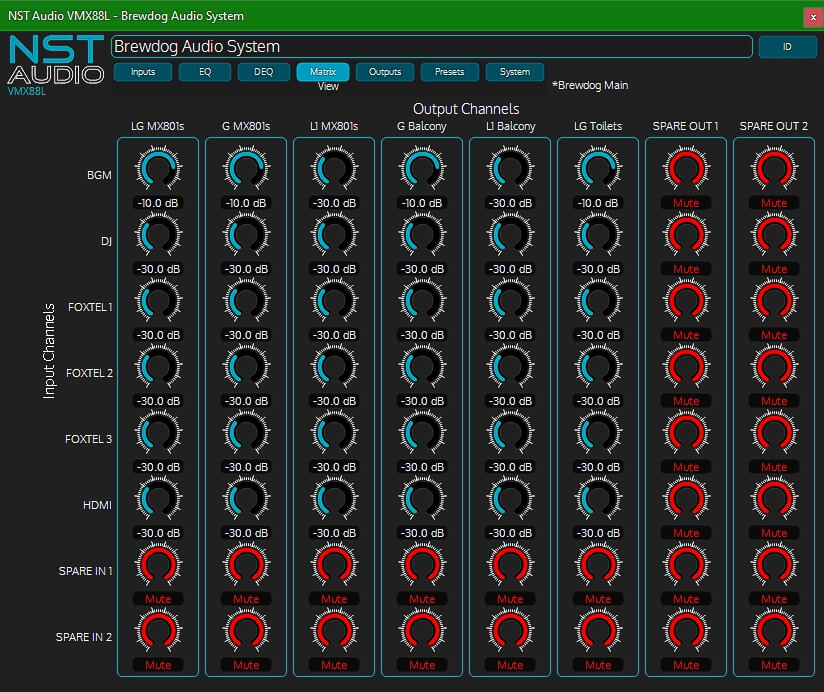The width and height of the screenshot is (824, 692).
Task: Go to the Presets tab
Action: point(449,72)
